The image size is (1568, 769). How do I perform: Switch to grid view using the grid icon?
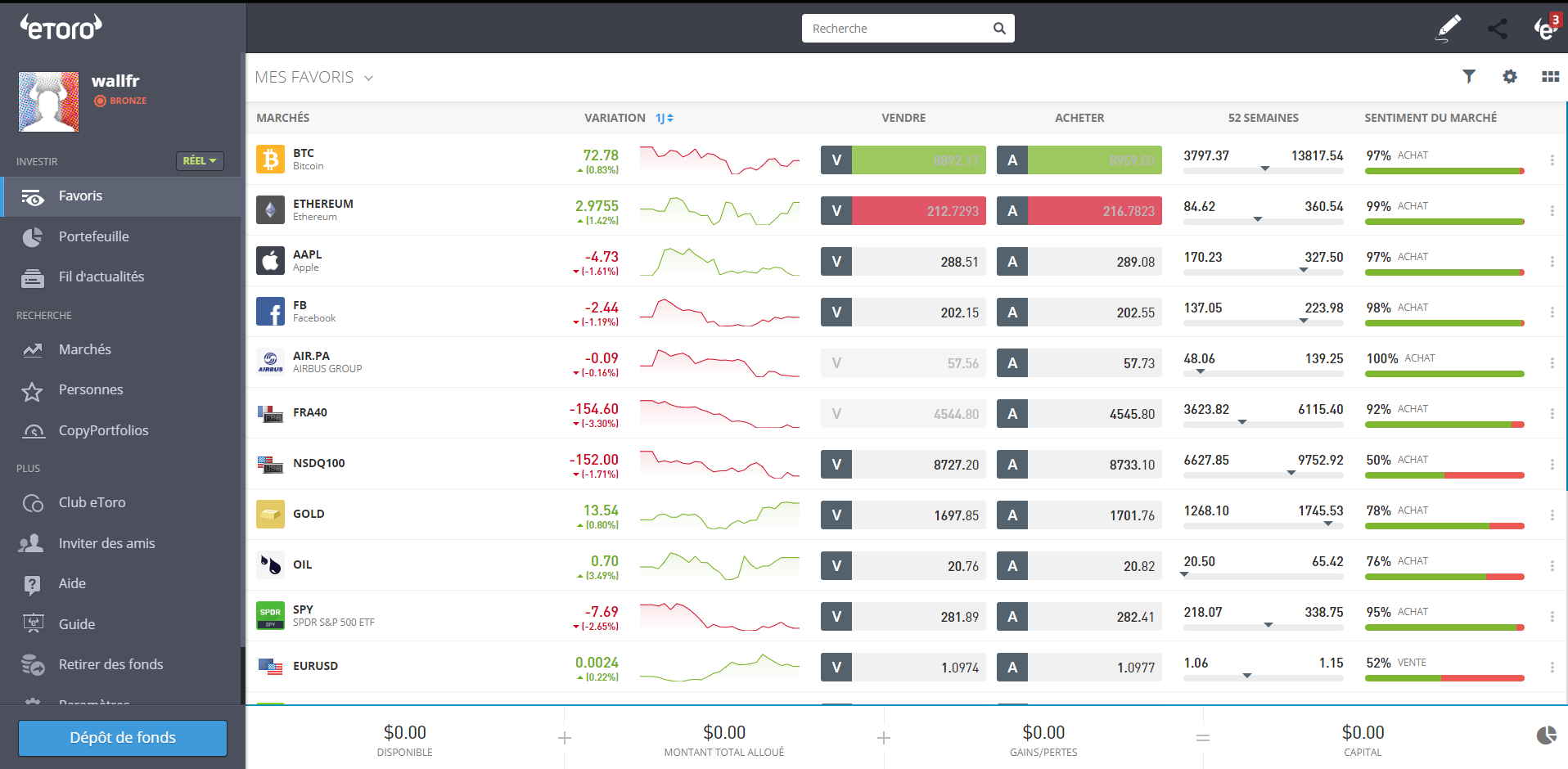pos(1550,76)
